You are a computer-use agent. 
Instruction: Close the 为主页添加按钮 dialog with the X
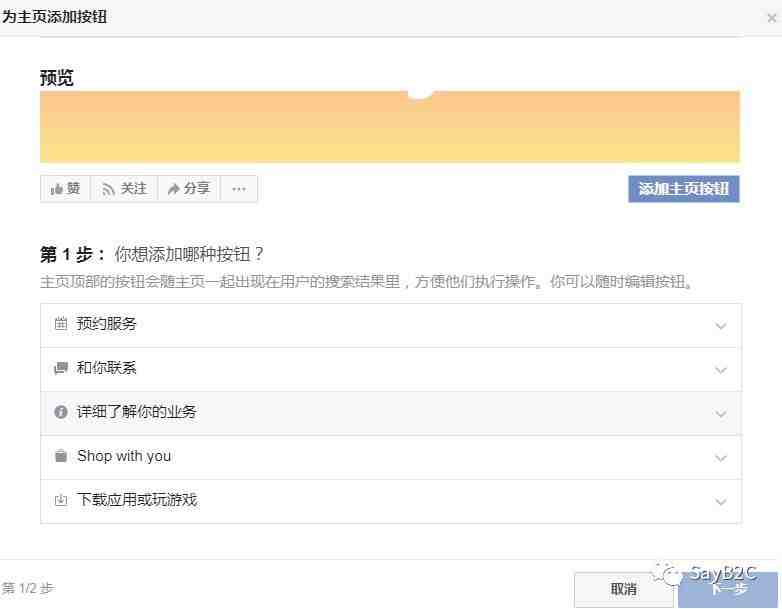(772, 18)
